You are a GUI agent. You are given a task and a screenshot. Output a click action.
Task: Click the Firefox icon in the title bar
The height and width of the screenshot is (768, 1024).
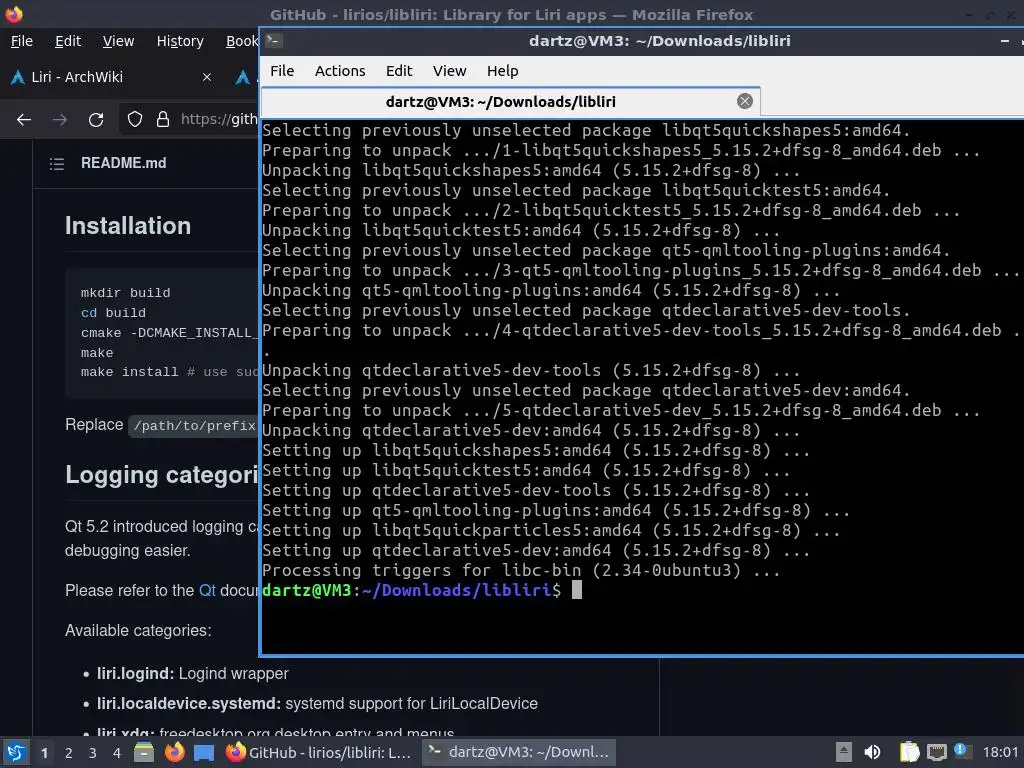[x=14, y=14]
